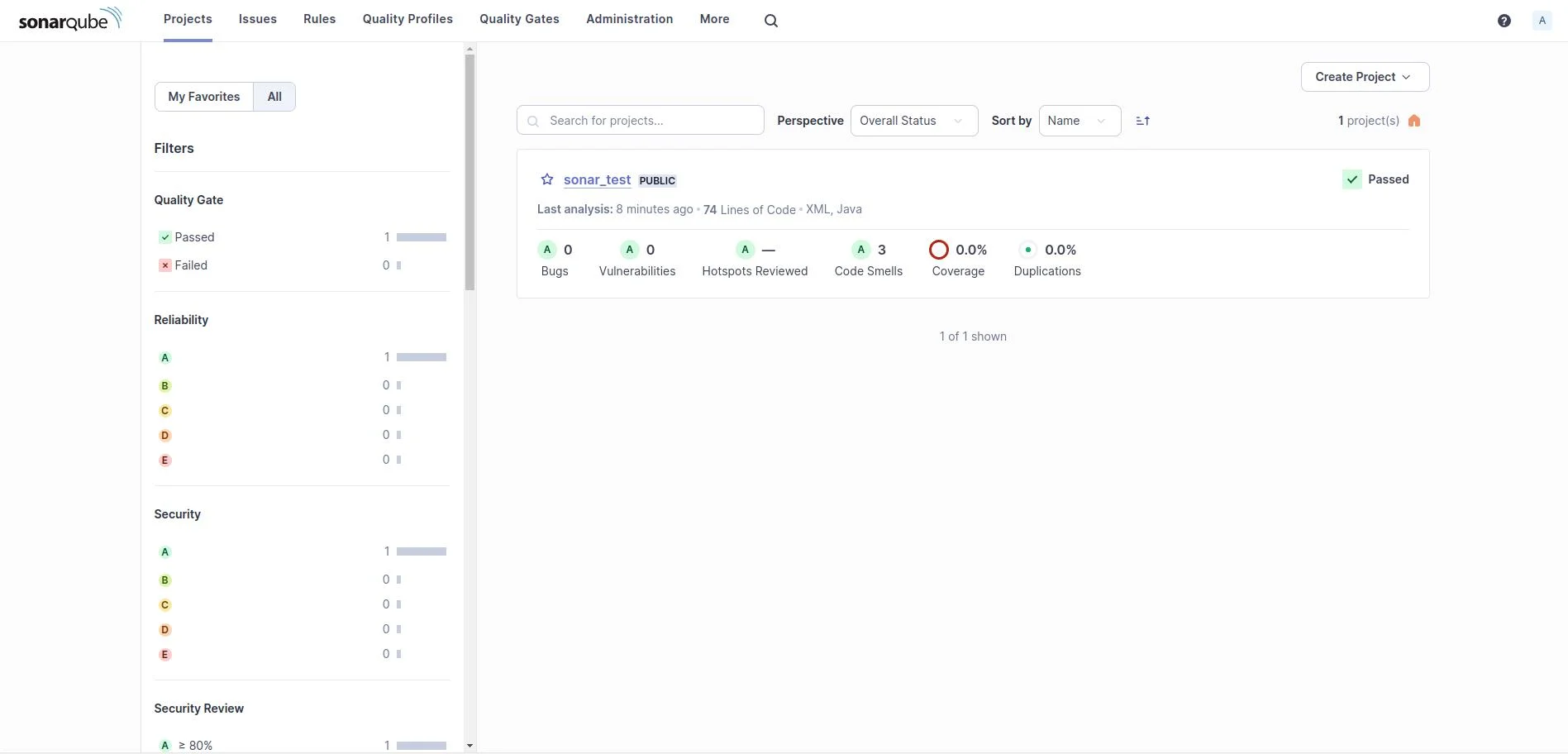Viewport: 1568px width, 754px height.
Task: Navigate to the Quality Gates page
Action: 518,18
